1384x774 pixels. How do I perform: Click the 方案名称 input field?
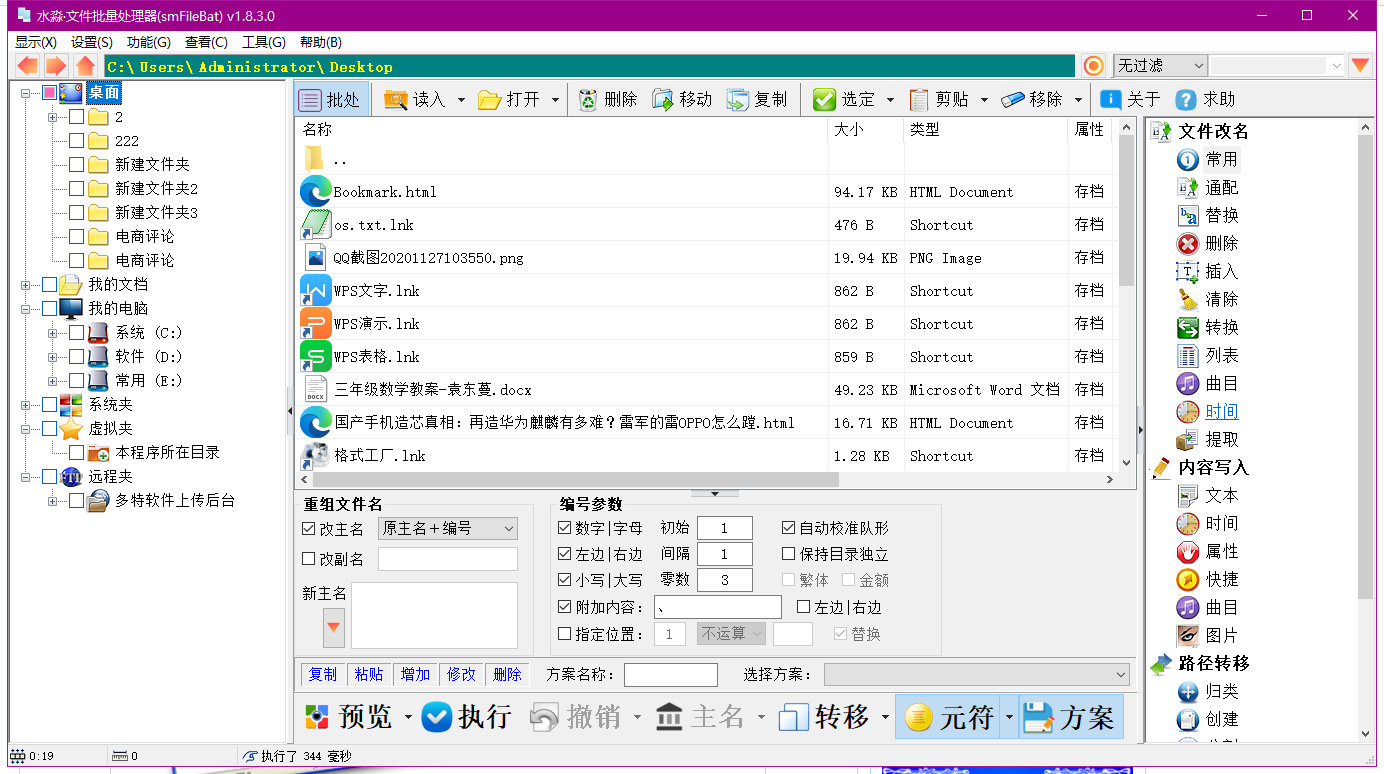point(670,675)
